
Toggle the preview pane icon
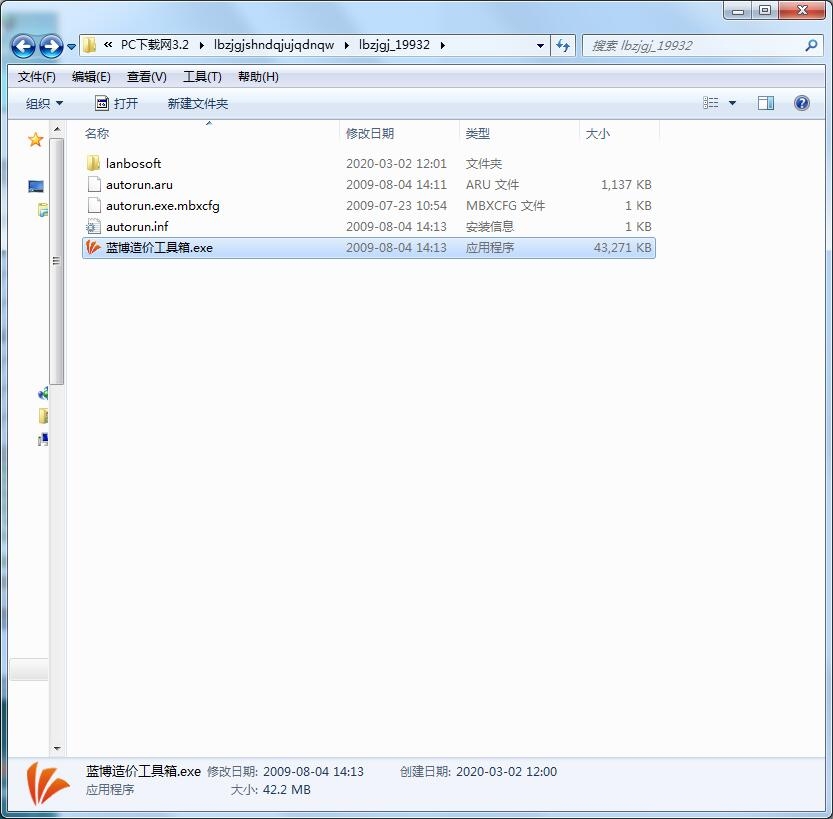766,103
